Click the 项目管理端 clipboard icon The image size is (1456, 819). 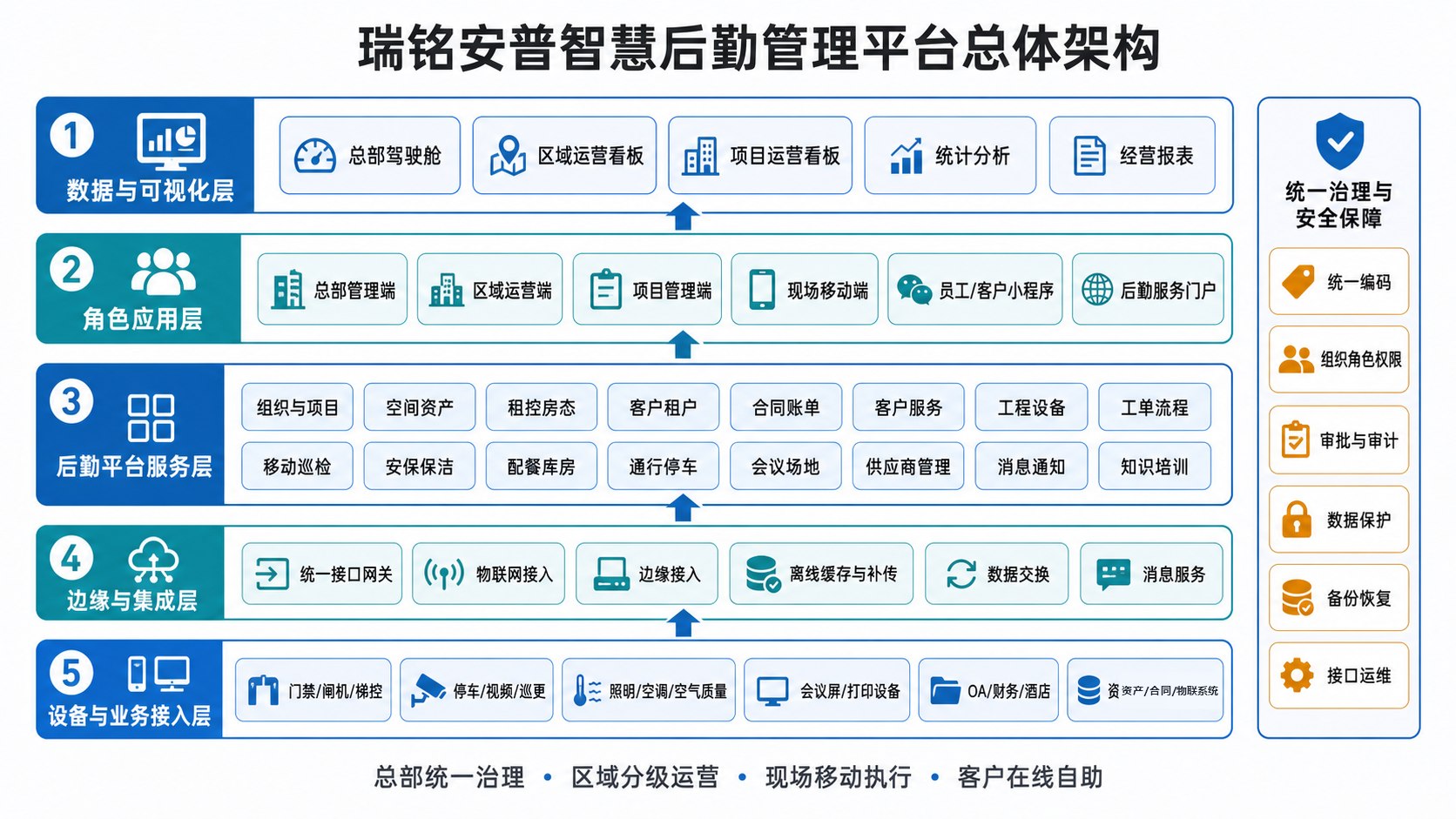coord(605,290)
